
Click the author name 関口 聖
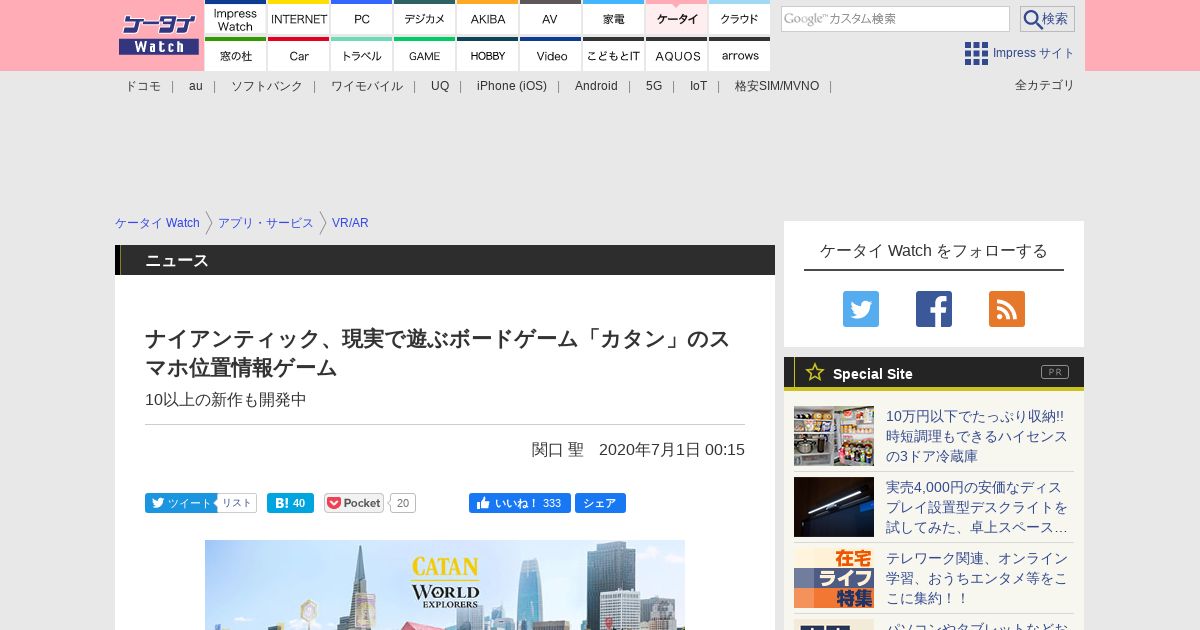[x=558, y=450]
